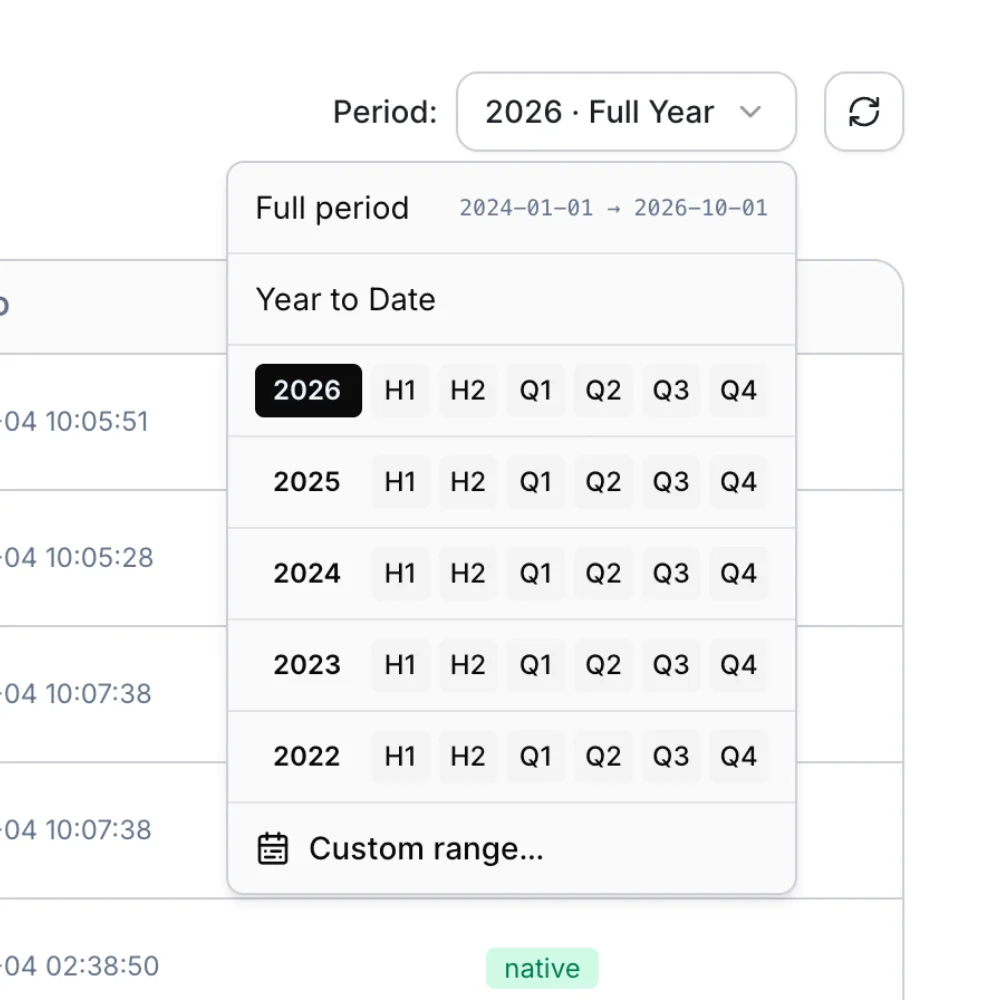This screenshot has height=1000, width=1000.
Task: Open the Period 2026 Full Year dropdown
Action: (626, 112)
